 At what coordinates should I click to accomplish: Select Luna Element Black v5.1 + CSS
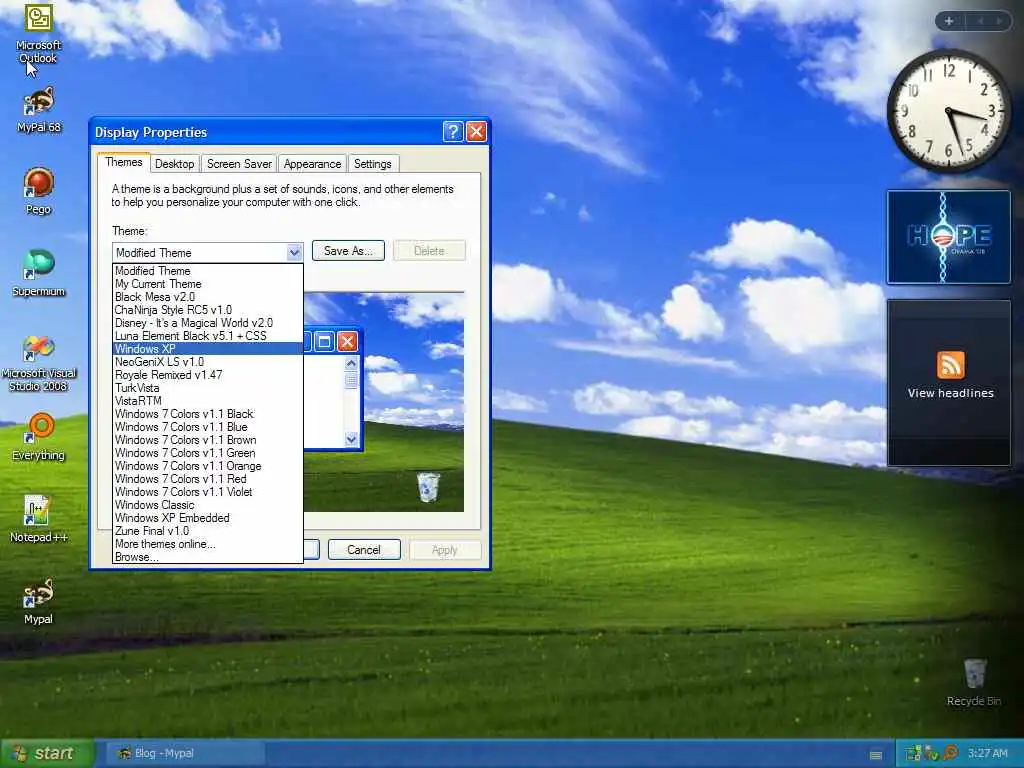click(x=208, y=336)
